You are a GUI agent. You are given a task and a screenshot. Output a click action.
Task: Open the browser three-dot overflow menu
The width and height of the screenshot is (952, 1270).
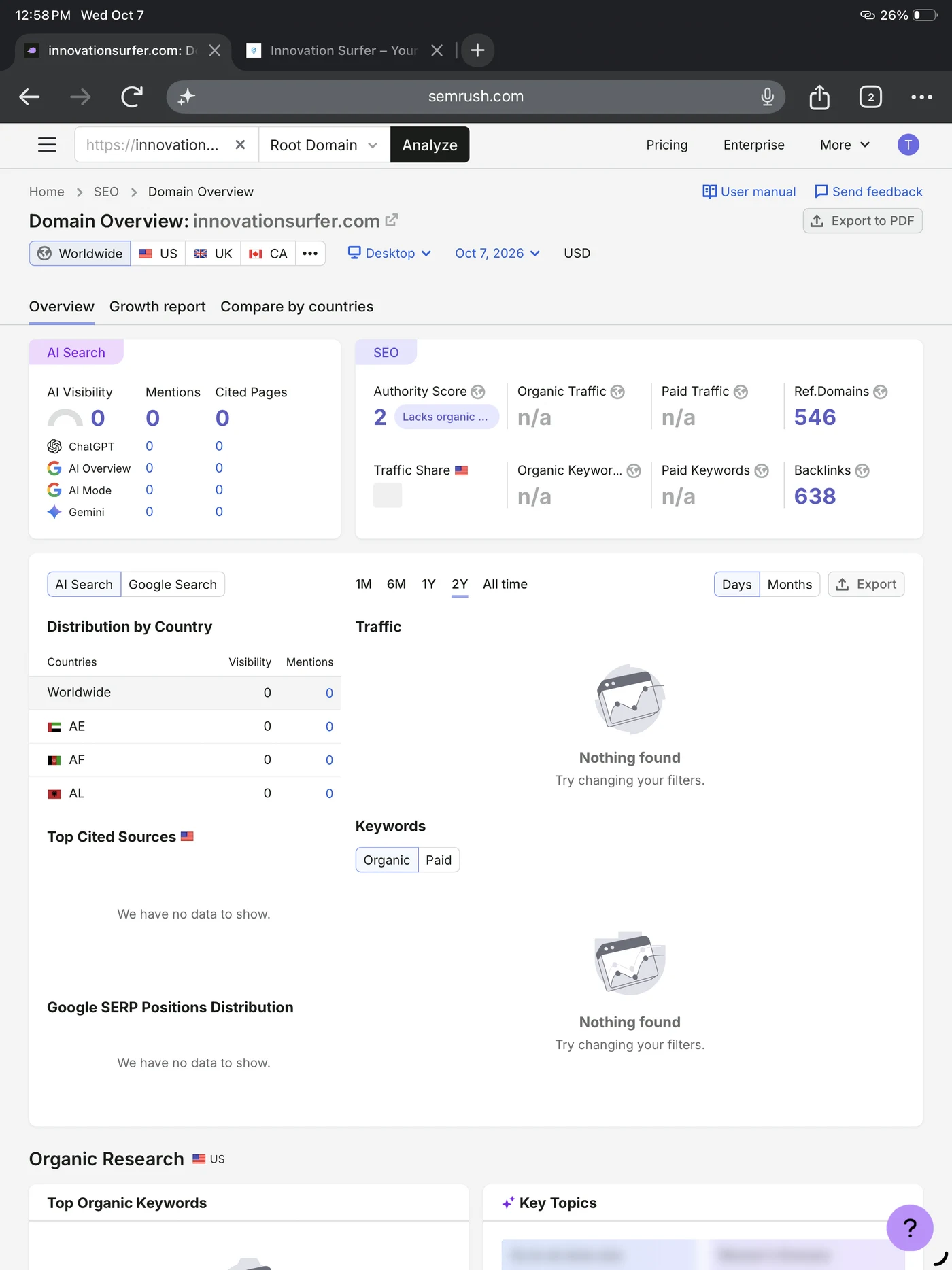[921, 97]
